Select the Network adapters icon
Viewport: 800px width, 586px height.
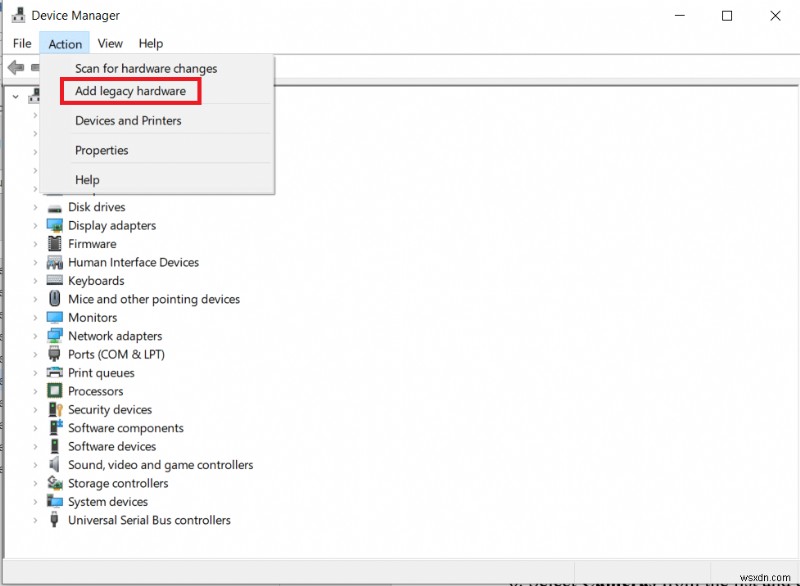click(x=53, y=336)
